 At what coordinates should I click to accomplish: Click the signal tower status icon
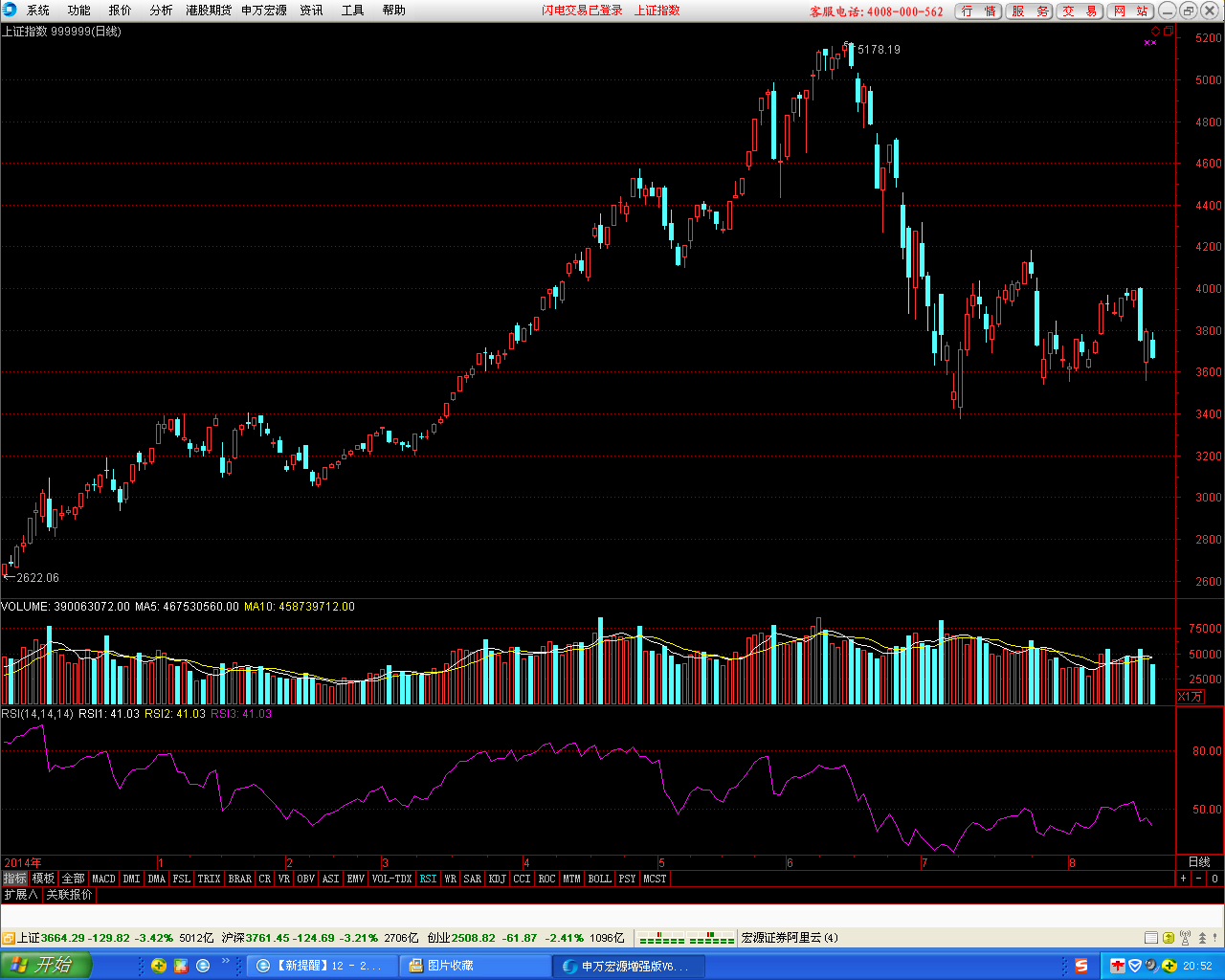click(1186, 938)
